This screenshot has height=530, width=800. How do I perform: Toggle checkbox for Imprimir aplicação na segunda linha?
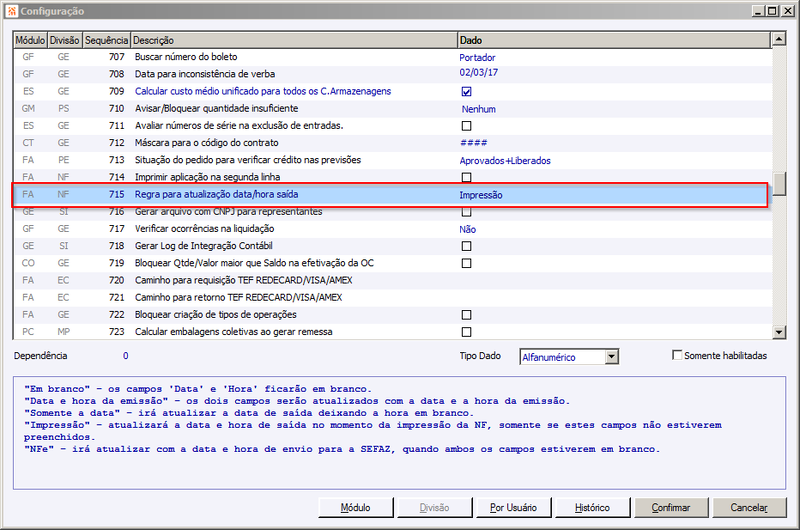[x=466, y=178]
